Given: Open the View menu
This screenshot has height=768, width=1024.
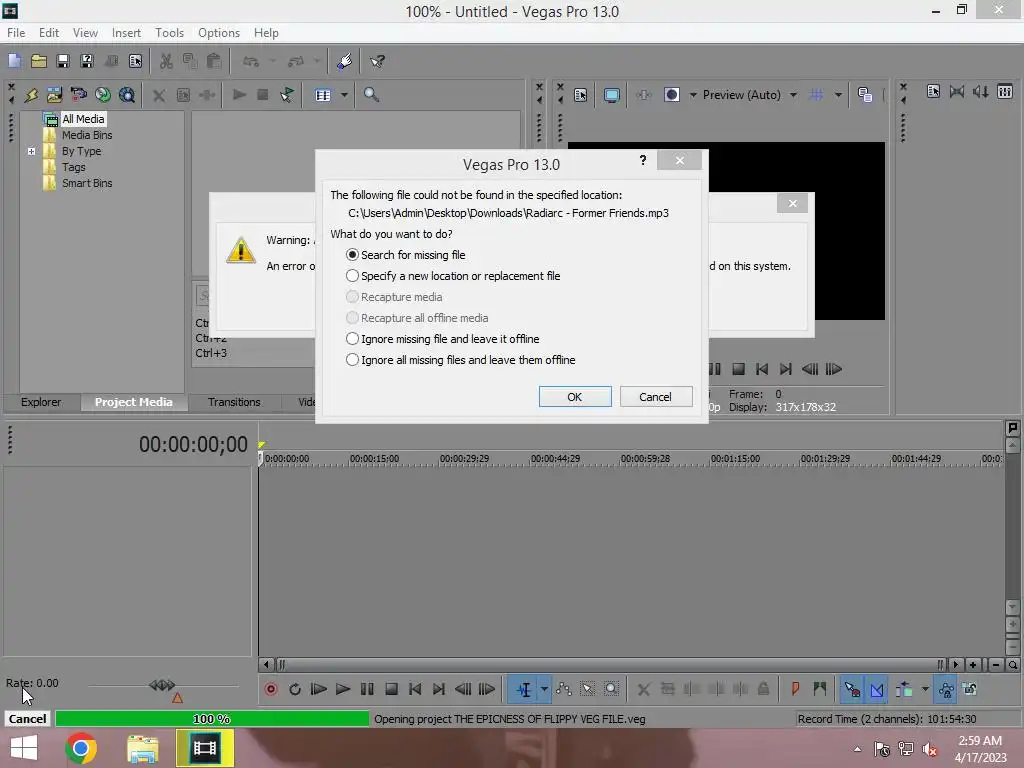Looking at the screenshot, I should click(85, 33).
